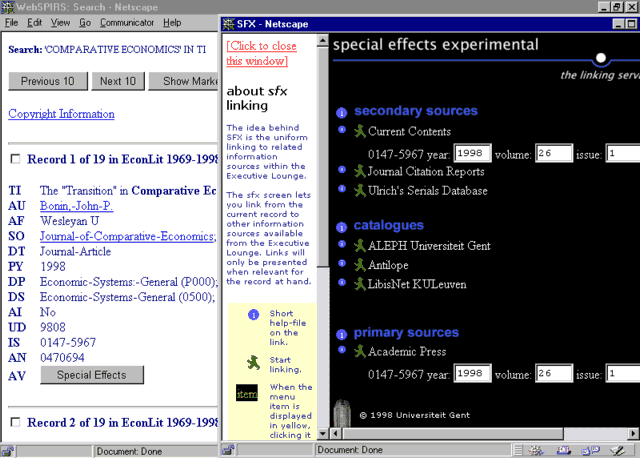Open the Help menu
640x458 pixels.
(172, 22)
